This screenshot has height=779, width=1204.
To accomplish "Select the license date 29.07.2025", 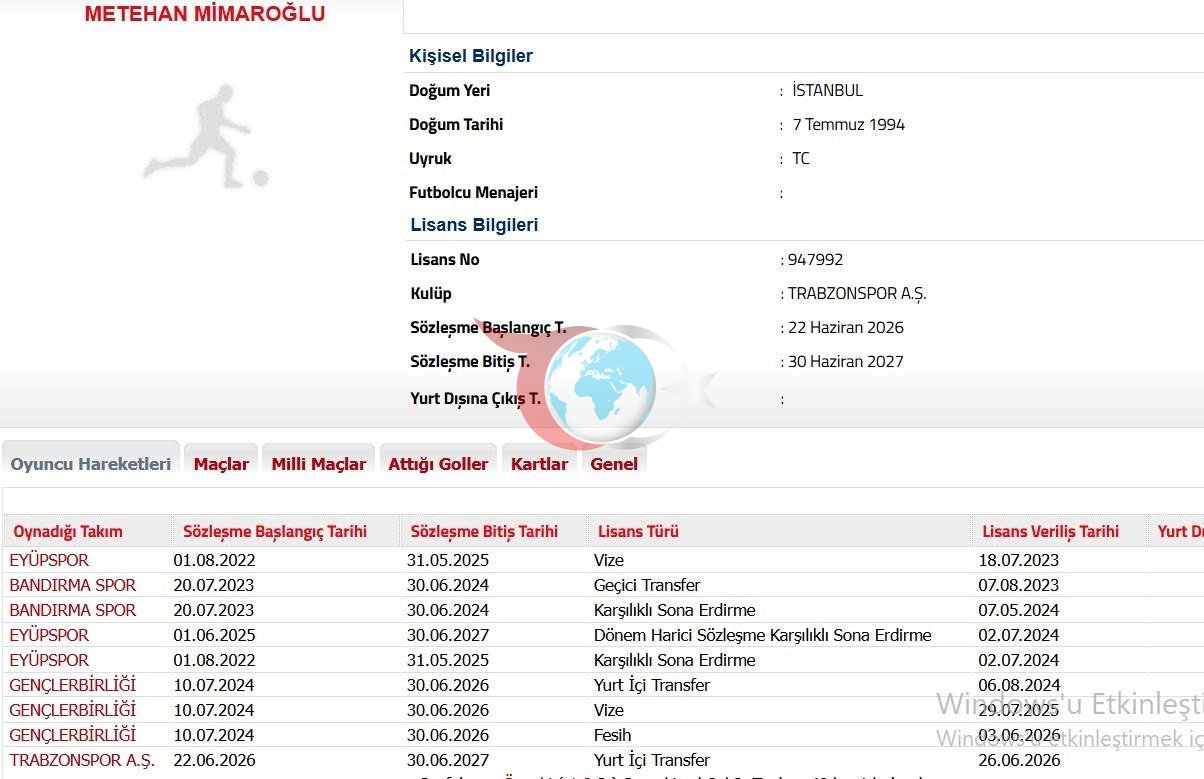I will [1019, 710].
